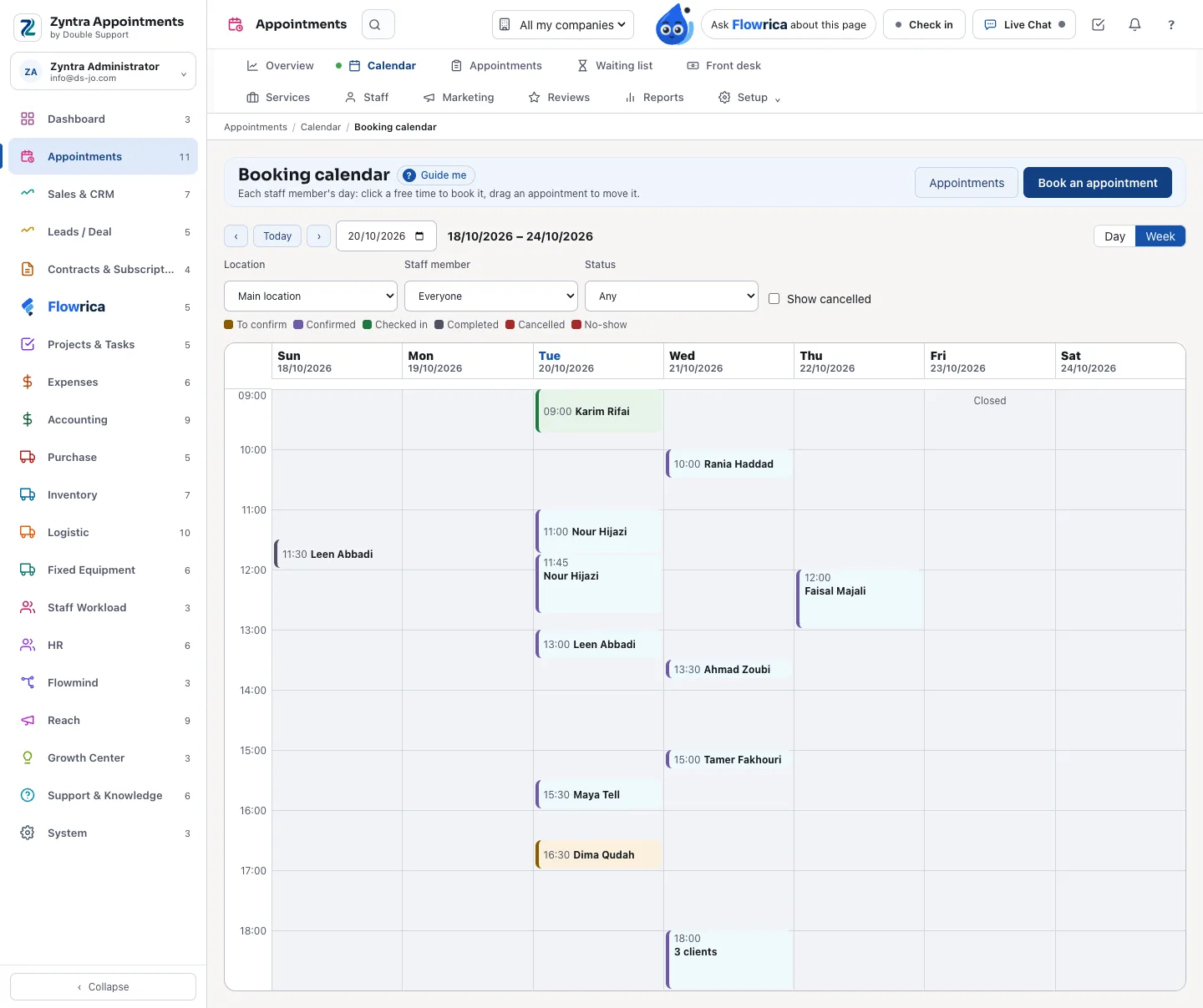Open the System settings module
The image size is (1203, 1008).
tap(104, 833)
